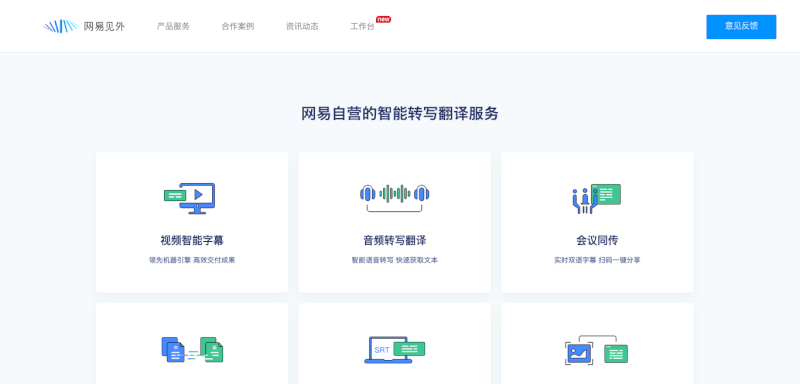Open the 音频转写翻译 title
800x384 pixels.
[395, 240]
